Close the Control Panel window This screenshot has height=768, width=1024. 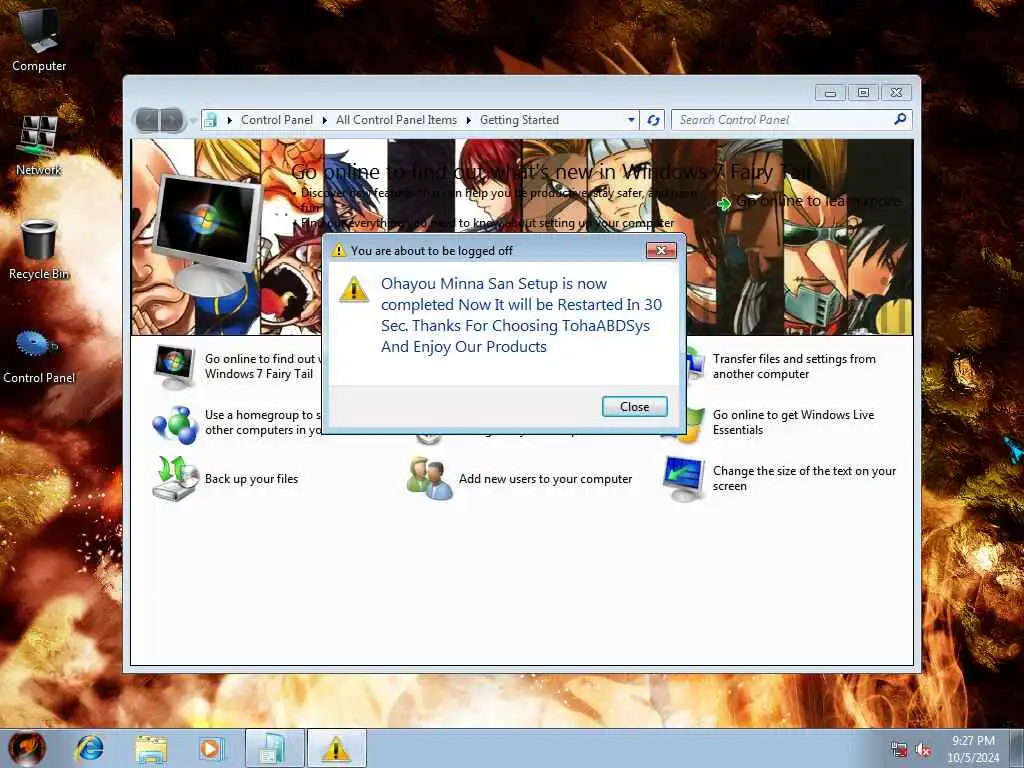(x=897, y=93)
